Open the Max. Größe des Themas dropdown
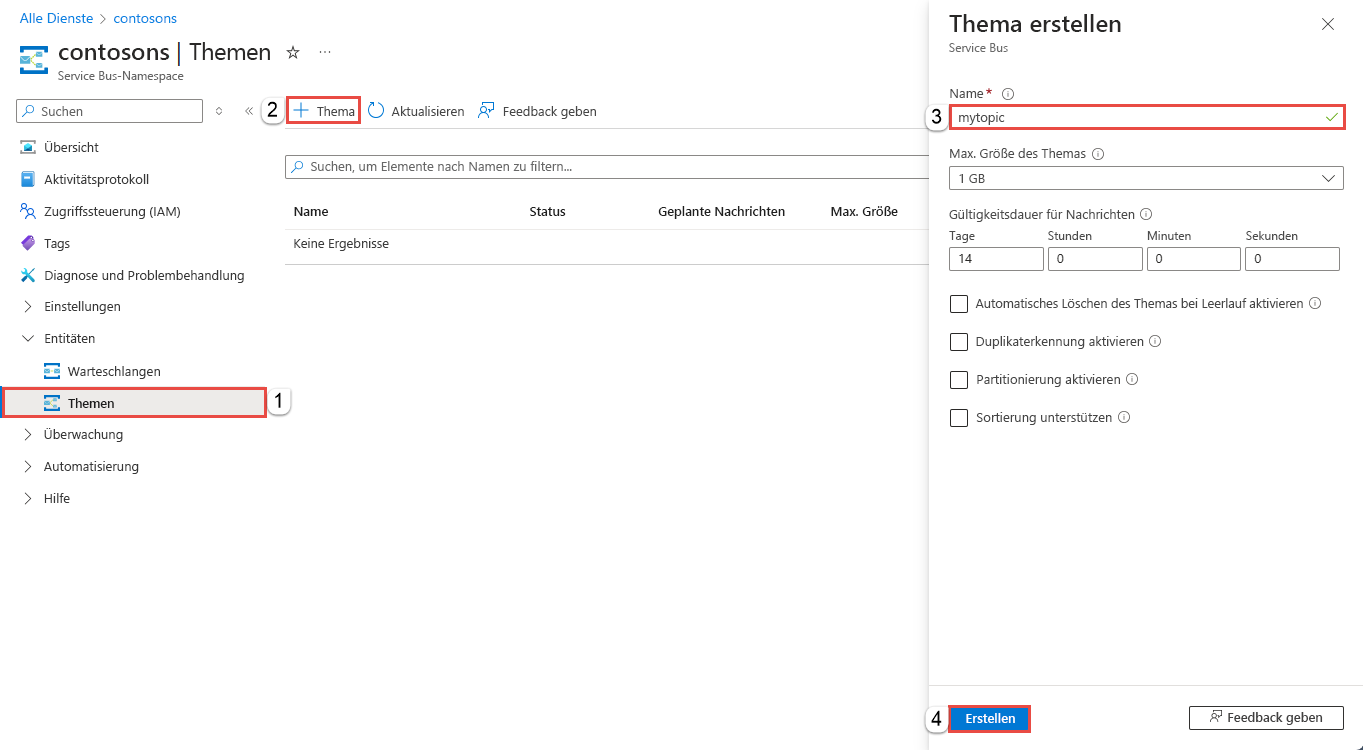 (1146, 178)
